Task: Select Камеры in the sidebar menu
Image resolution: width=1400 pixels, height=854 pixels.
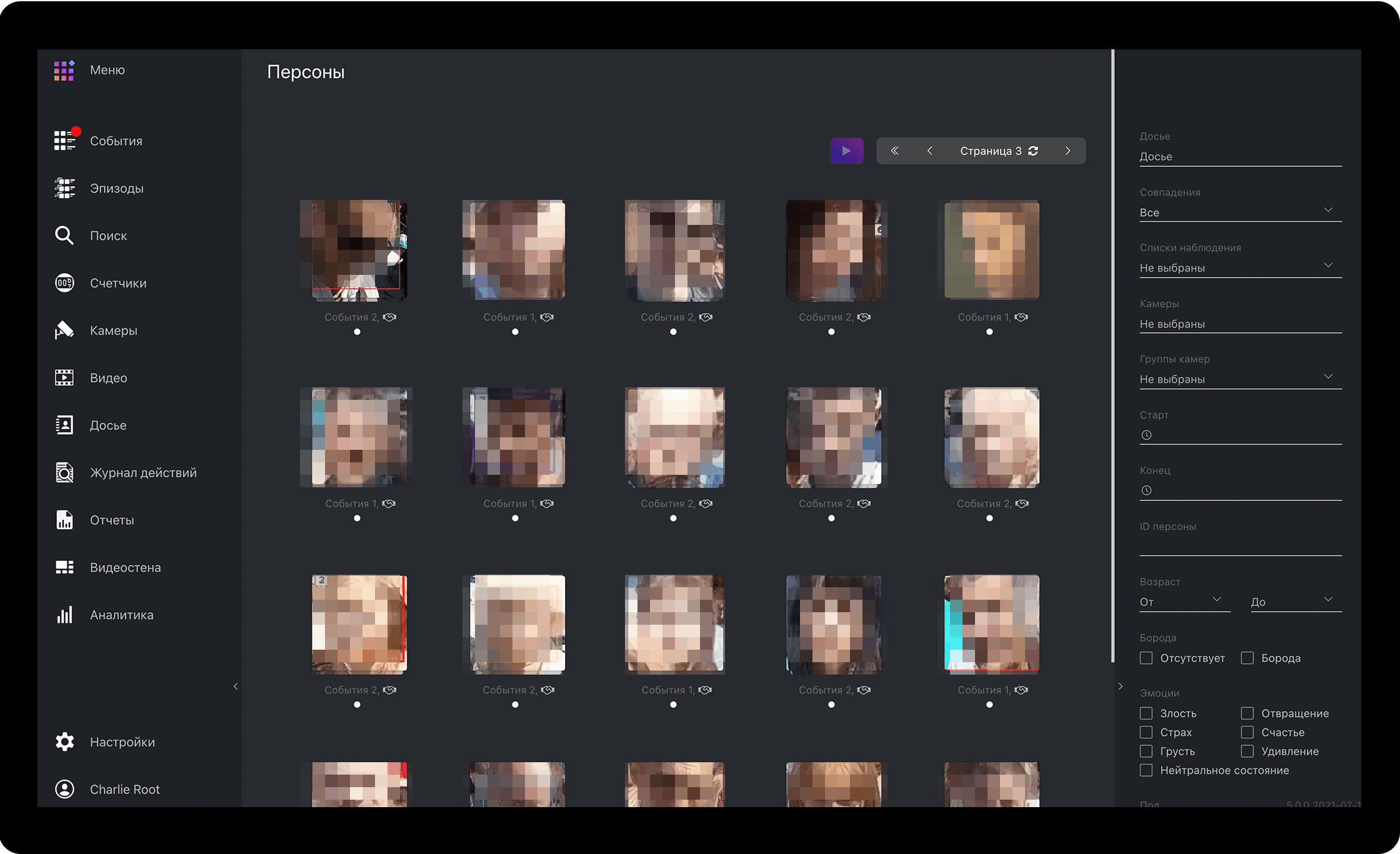Action: click(x=114, y=330)
